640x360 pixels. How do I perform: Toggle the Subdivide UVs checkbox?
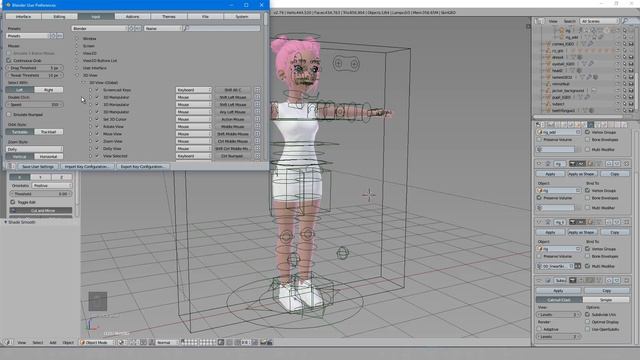tap(587, 315)
